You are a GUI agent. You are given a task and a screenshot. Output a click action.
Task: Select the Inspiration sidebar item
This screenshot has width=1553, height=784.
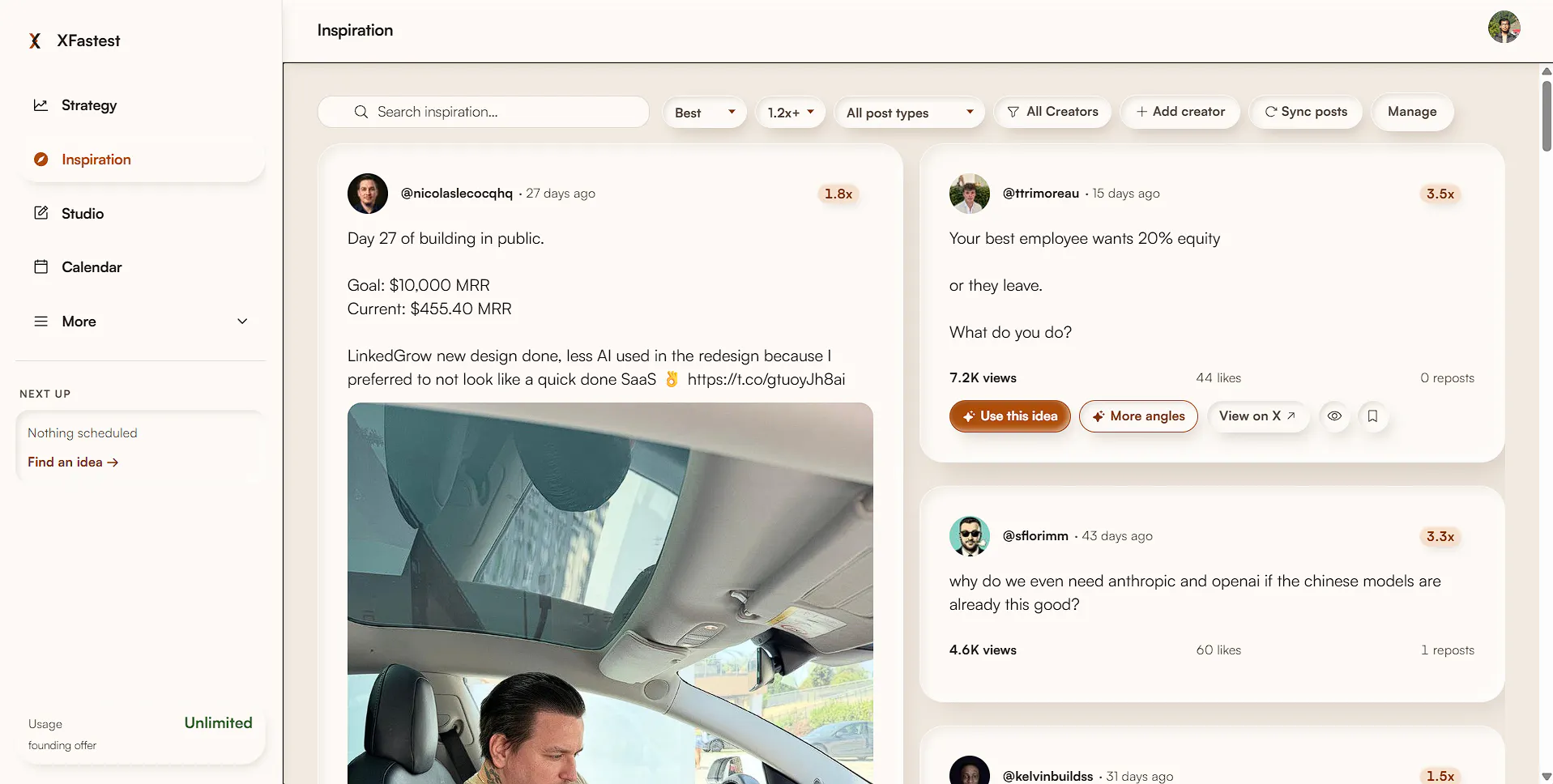click(140, 160)
